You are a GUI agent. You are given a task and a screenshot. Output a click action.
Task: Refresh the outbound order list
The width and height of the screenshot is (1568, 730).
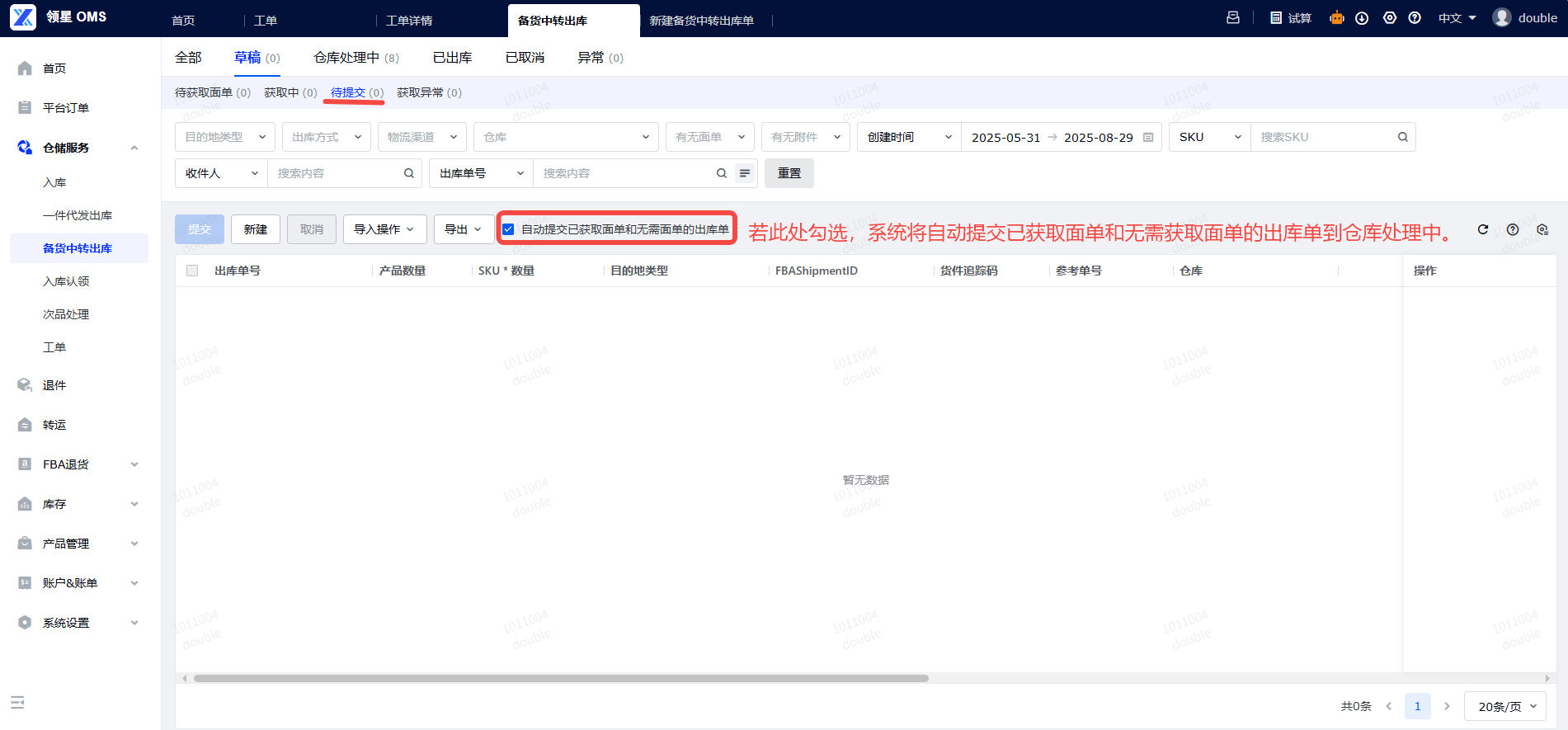click(1483, 229)
